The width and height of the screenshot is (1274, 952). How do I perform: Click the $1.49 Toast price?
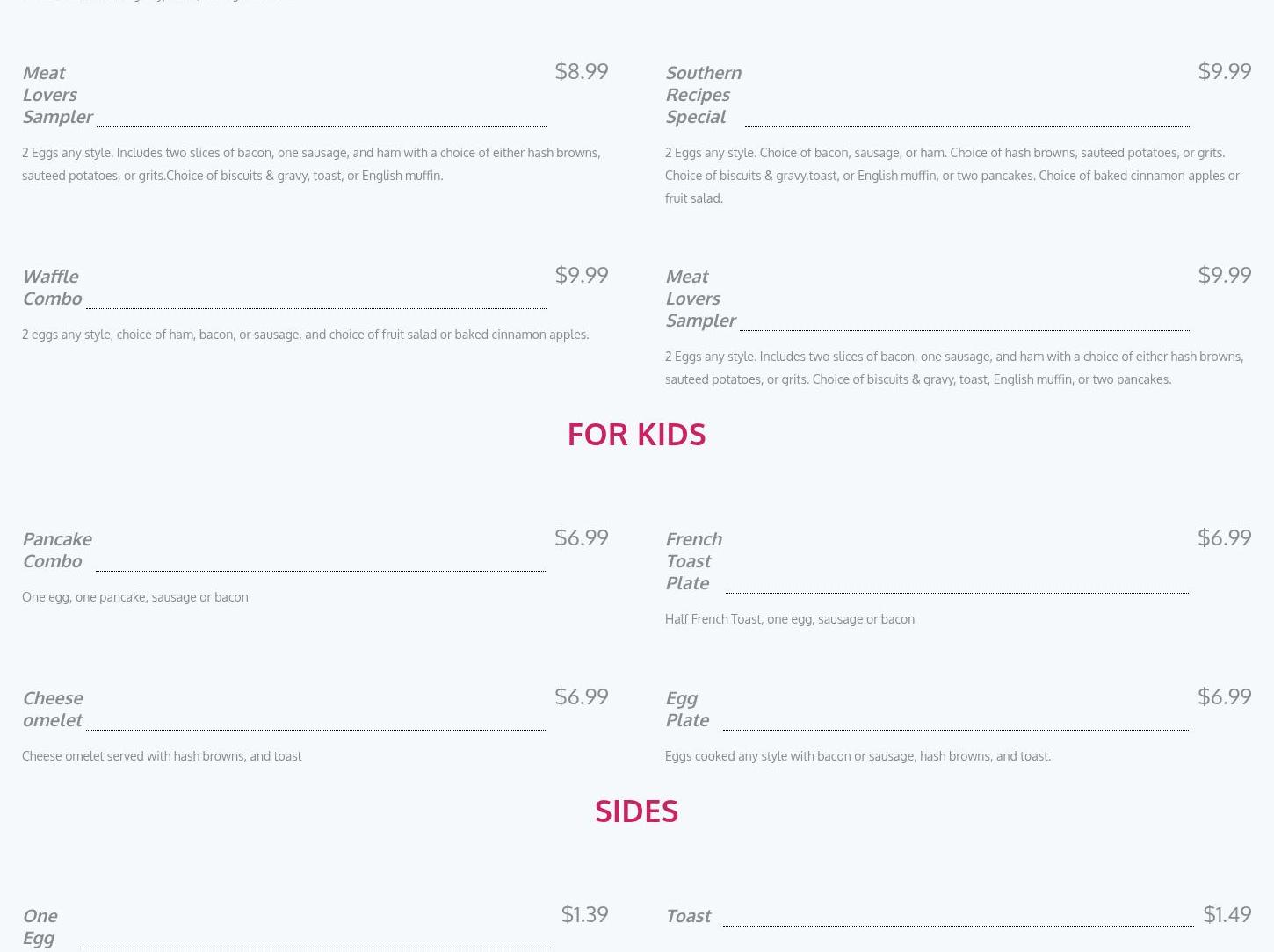[1227, 914]
